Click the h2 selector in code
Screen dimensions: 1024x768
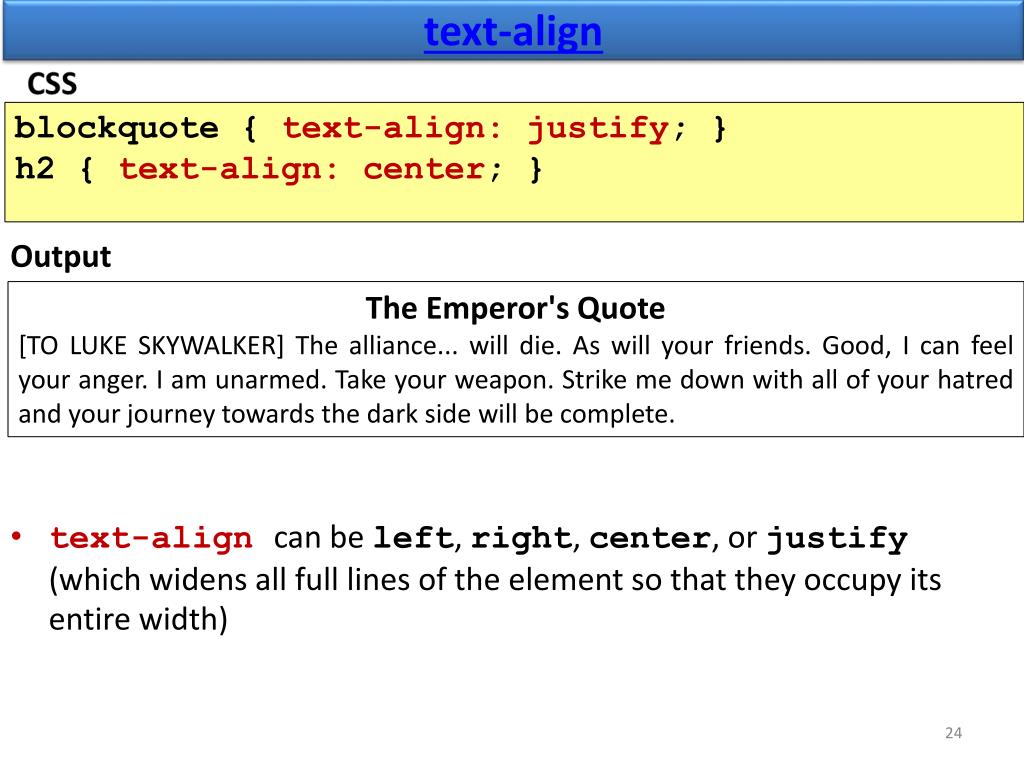pos(35,169)
